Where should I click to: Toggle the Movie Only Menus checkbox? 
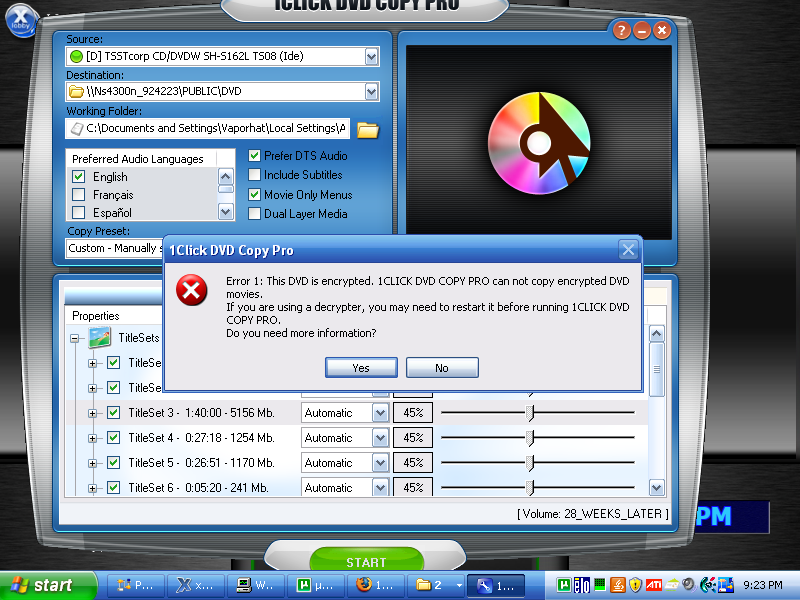click(255, 195)
